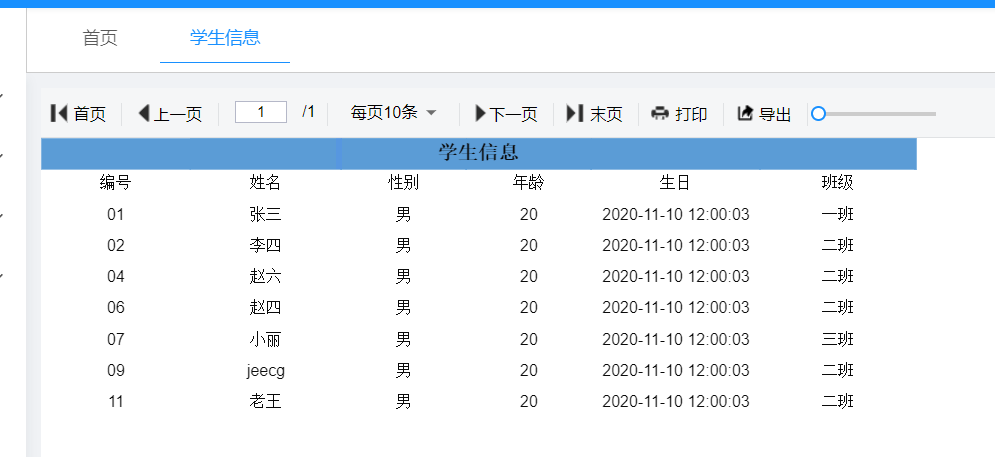Screen dimensions: 995x457
Task: Click the 性别 column header
Action: pos(404,183)
